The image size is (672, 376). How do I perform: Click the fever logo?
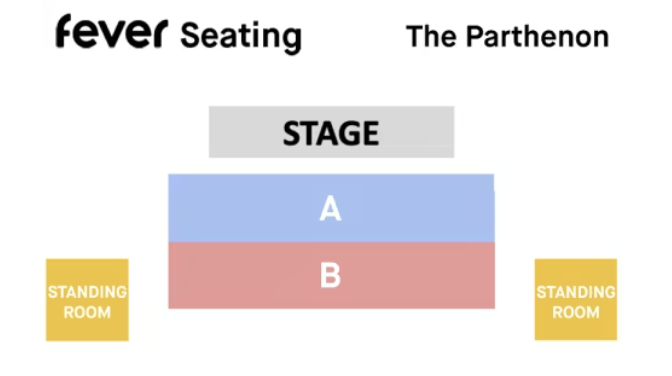[112, 31]
